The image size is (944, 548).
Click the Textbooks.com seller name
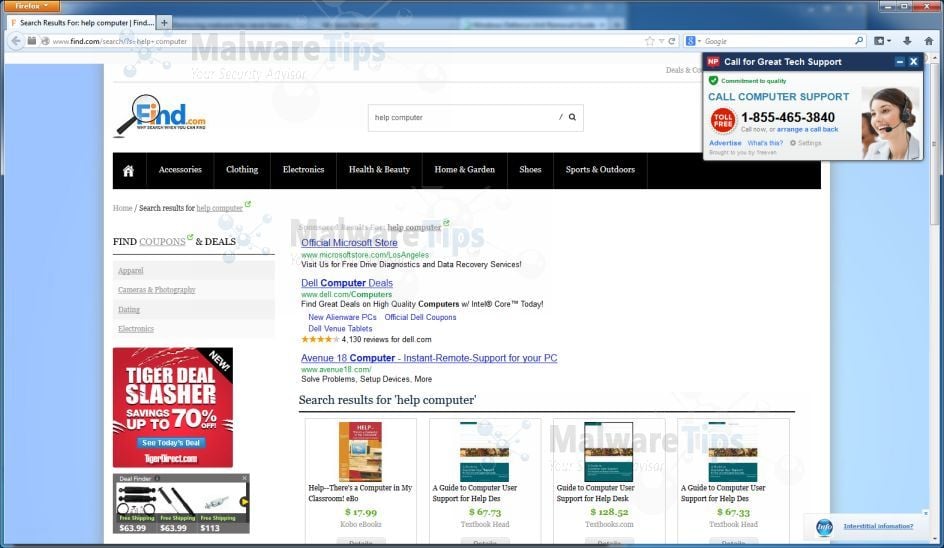tap(609, 525)
